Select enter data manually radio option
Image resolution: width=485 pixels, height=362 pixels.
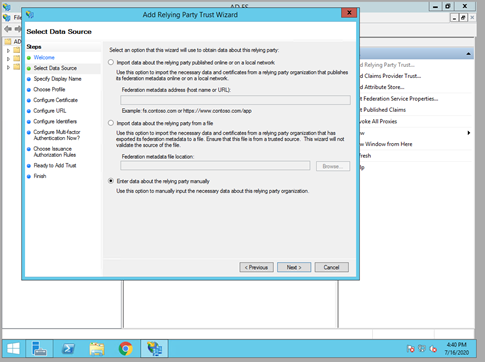(x=111, y=181)
